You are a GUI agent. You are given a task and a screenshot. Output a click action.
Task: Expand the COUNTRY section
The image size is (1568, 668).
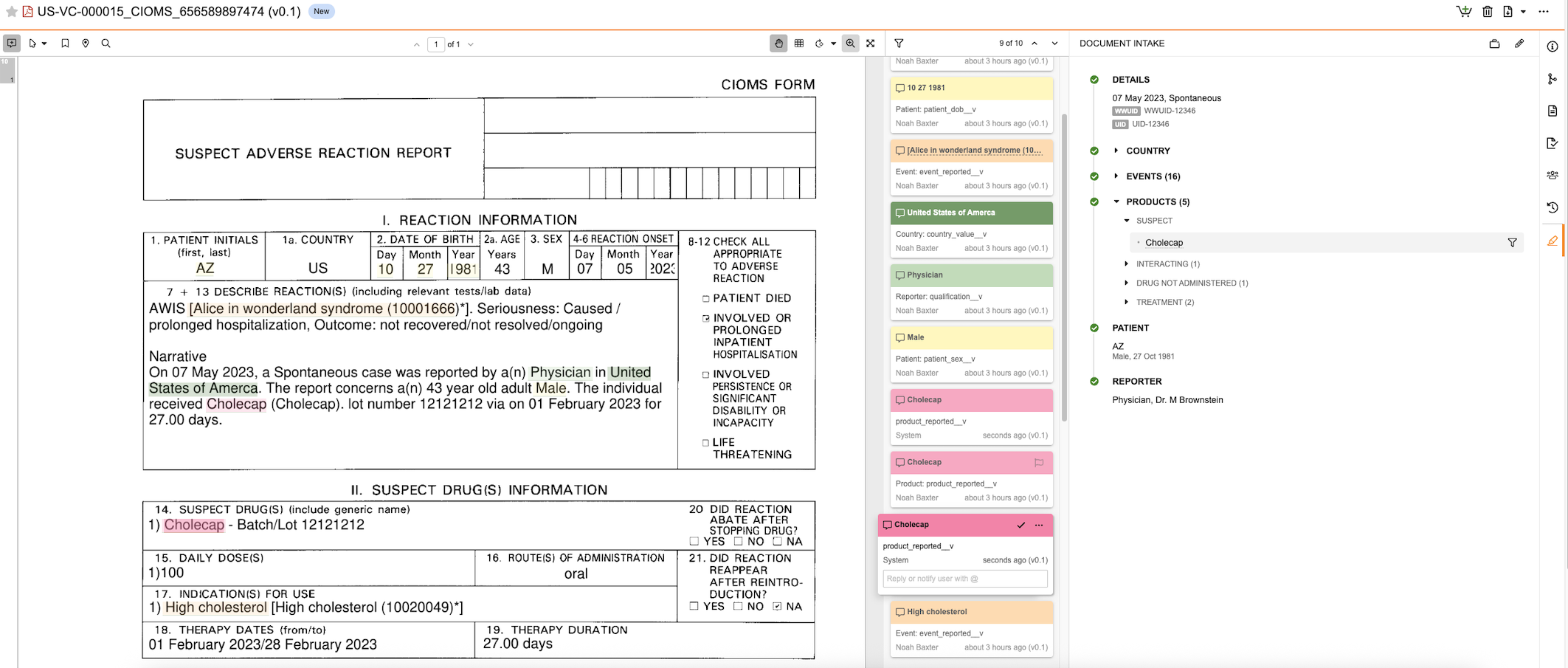(1116, 151)
